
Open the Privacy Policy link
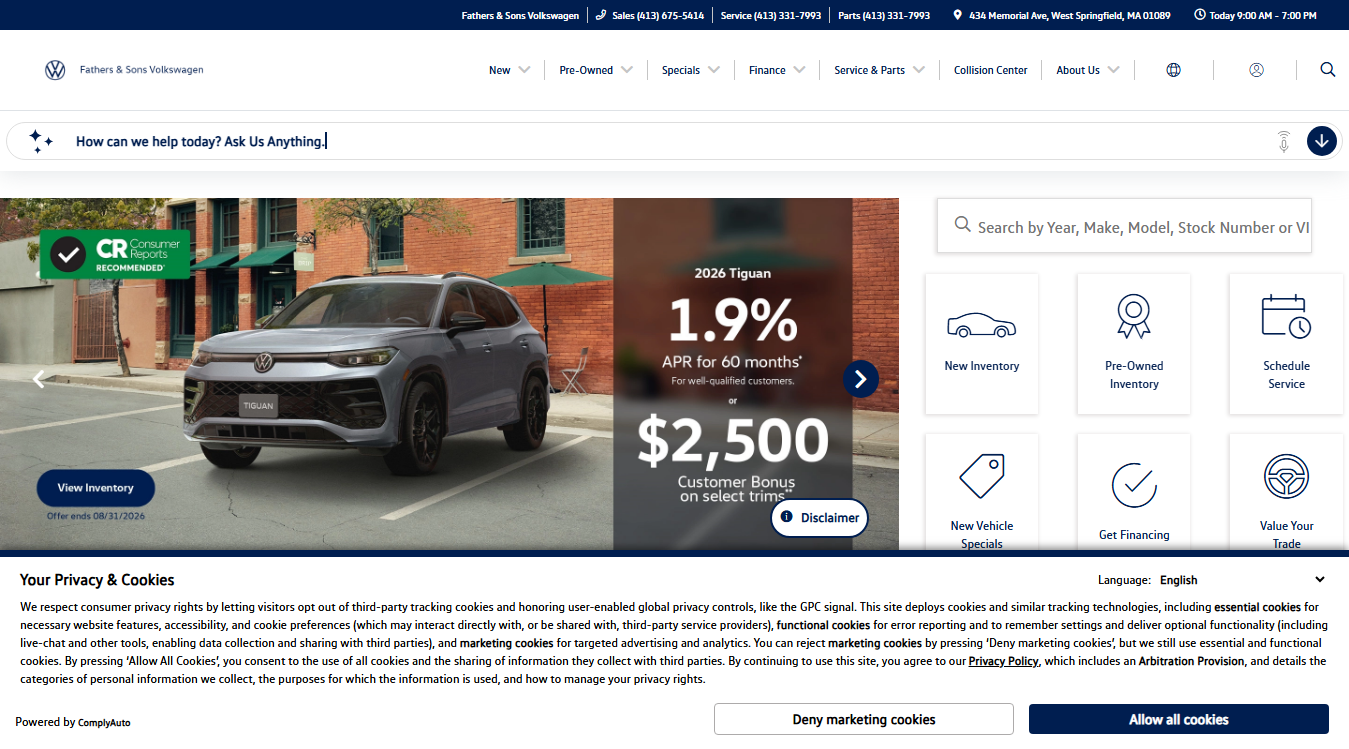click(x=1003, y=661)
